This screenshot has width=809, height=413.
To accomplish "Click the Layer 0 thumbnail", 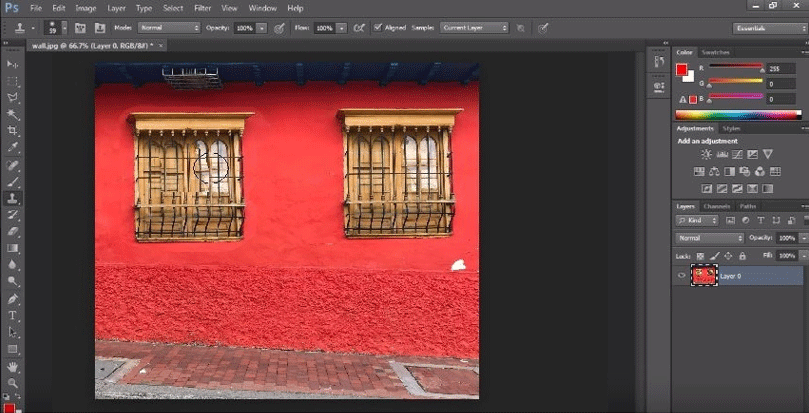I will coord(704,275).
